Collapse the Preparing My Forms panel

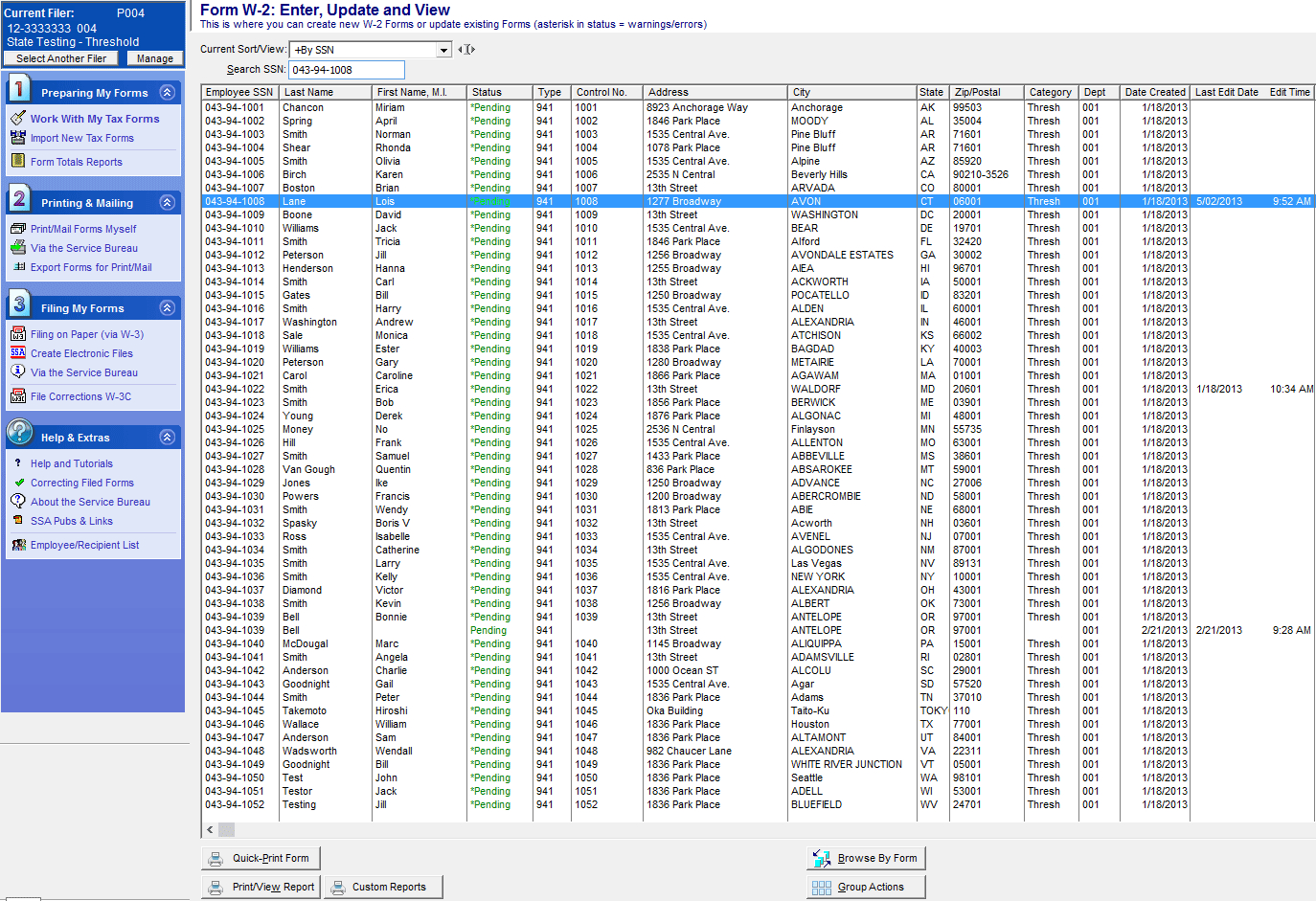pyautogui.click(x=167, y=93)
